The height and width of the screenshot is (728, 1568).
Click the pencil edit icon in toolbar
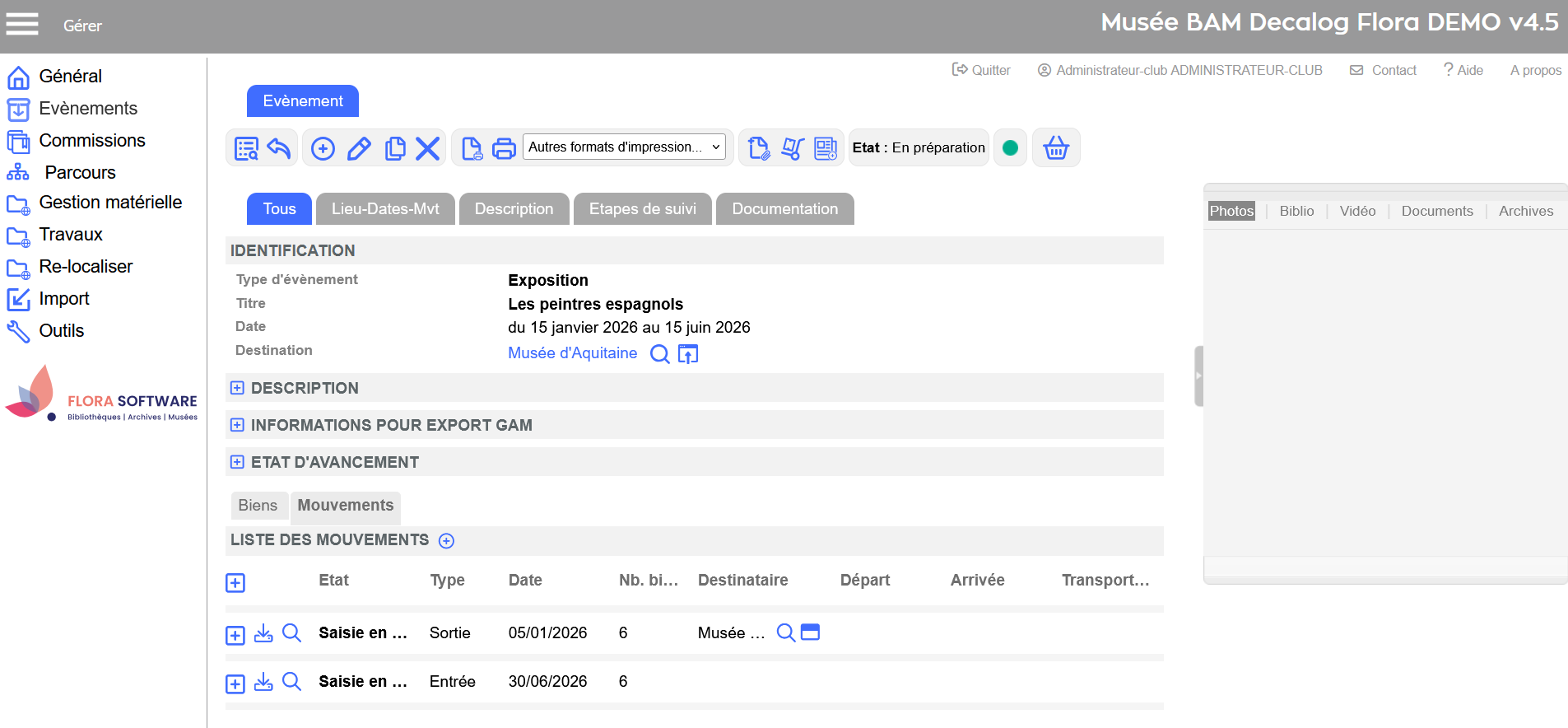pos(359,148)
